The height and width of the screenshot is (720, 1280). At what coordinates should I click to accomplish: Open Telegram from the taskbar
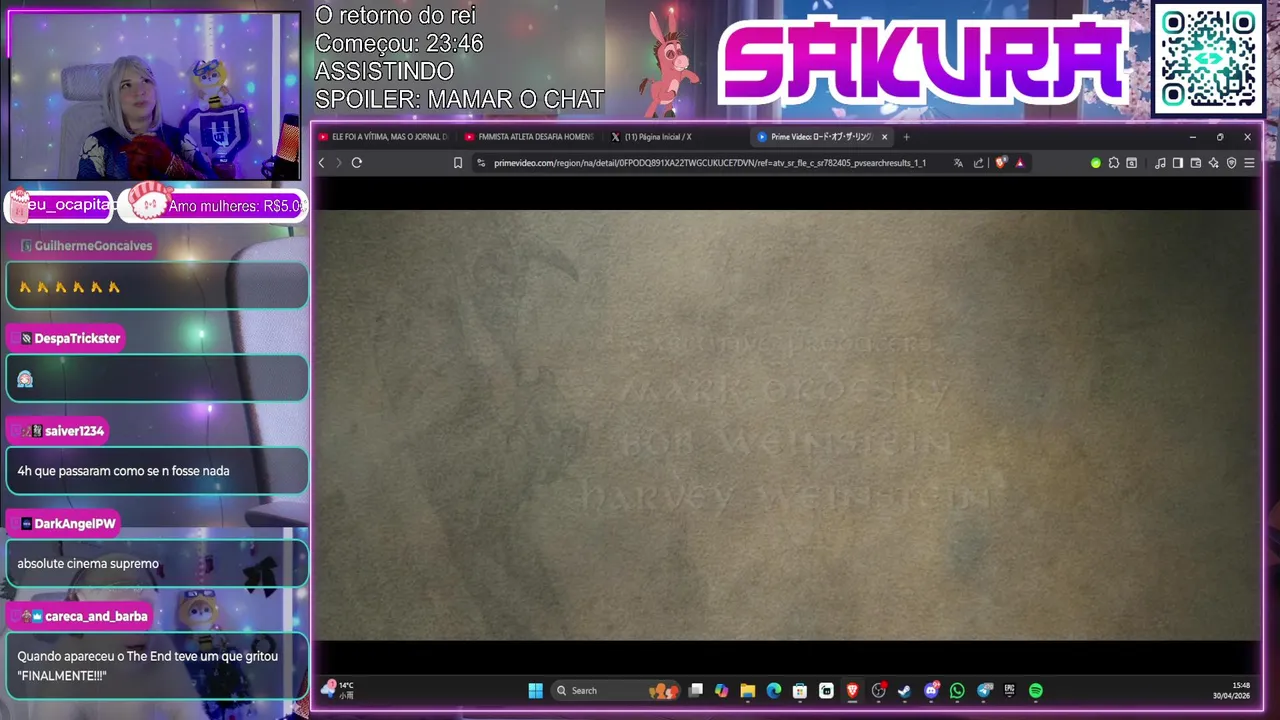[x=984, y=691]
